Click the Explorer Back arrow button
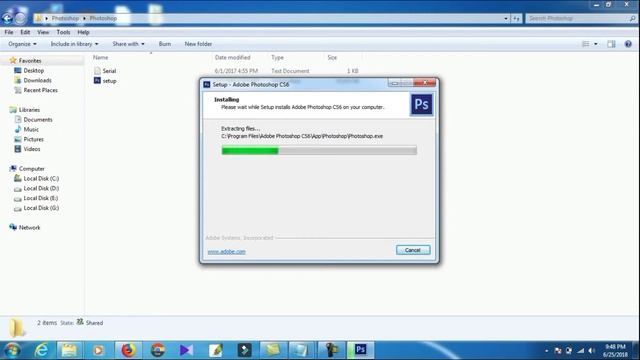 tap(7, 18)
